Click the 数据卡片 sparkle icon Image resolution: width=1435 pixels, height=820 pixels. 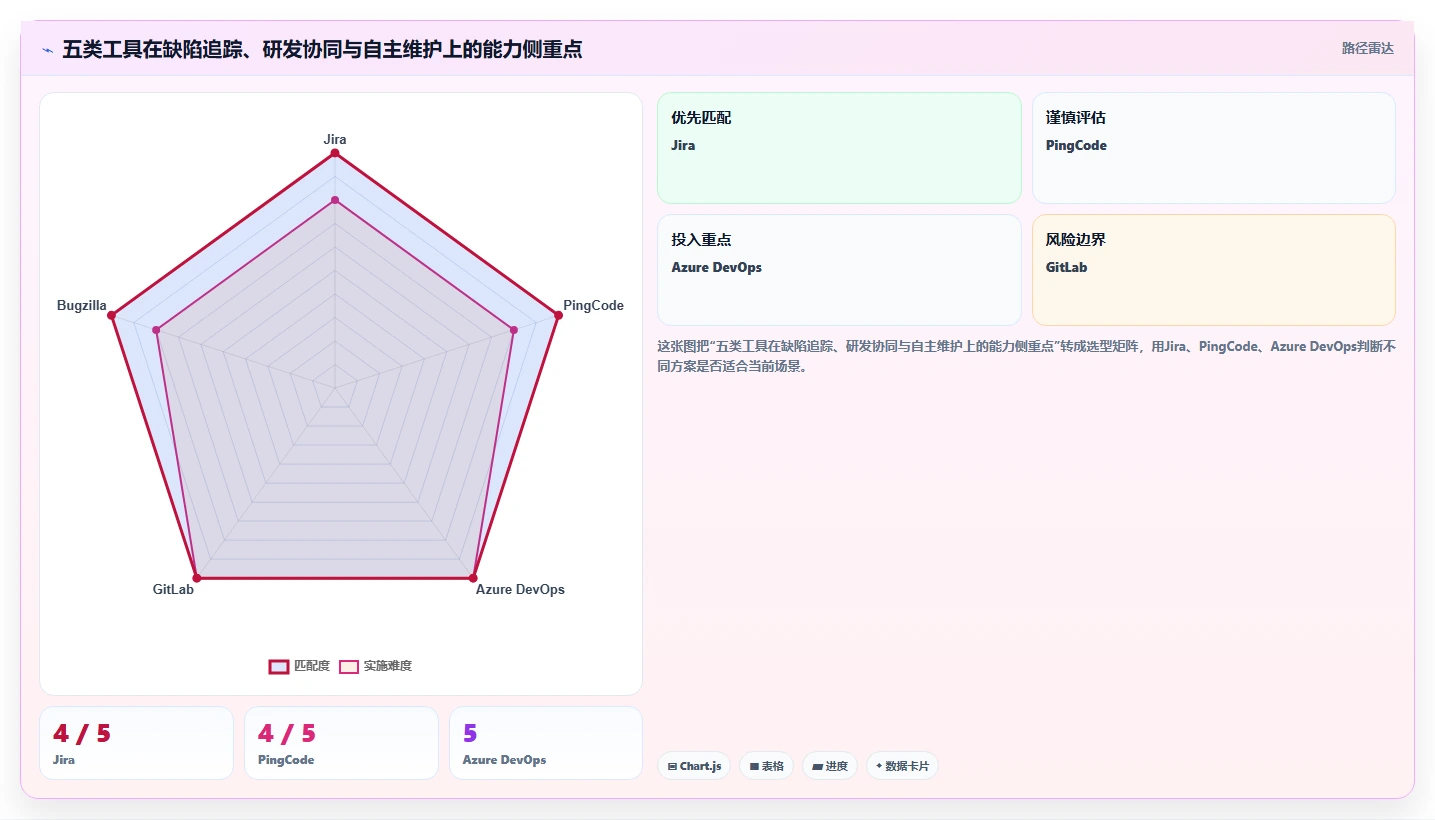[x=879, y=766]
